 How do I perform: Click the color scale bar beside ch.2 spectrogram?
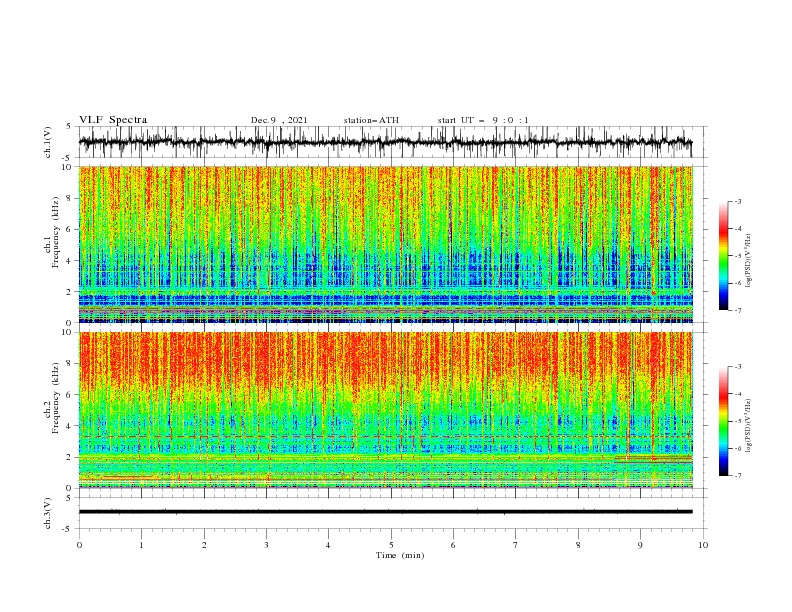pyautogui.click(x=723, y=421)
